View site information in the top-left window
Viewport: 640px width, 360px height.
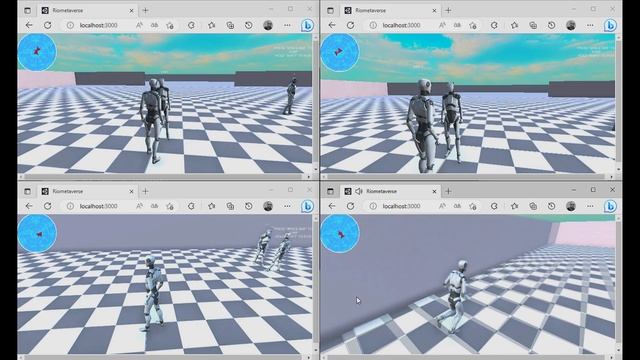(70, 25)
